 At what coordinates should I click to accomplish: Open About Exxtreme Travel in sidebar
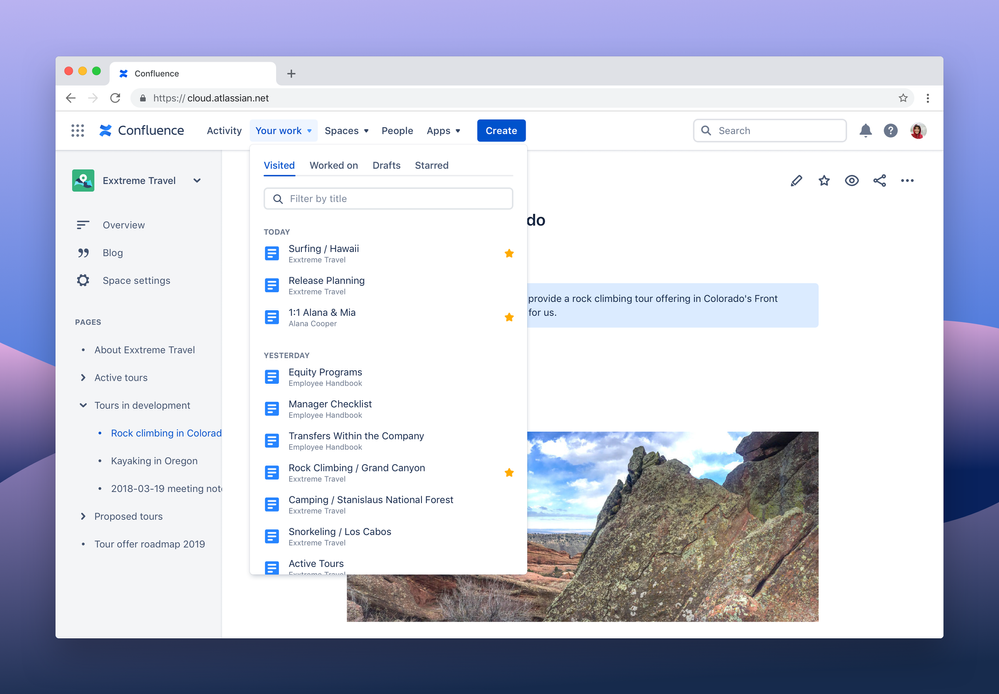pyautogui.click(x=145, y=350)
